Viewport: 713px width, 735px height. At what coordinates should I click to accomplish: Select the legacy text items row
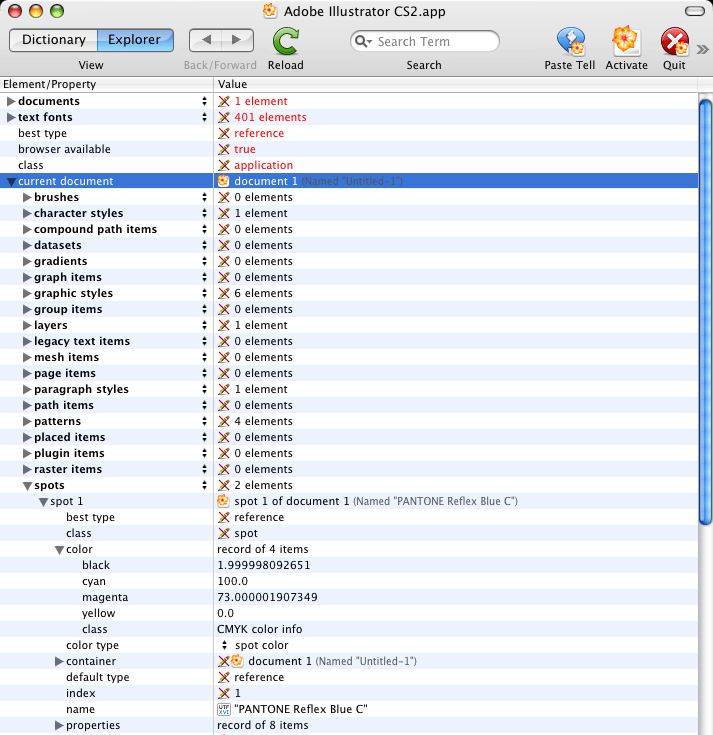click(349, 341)
